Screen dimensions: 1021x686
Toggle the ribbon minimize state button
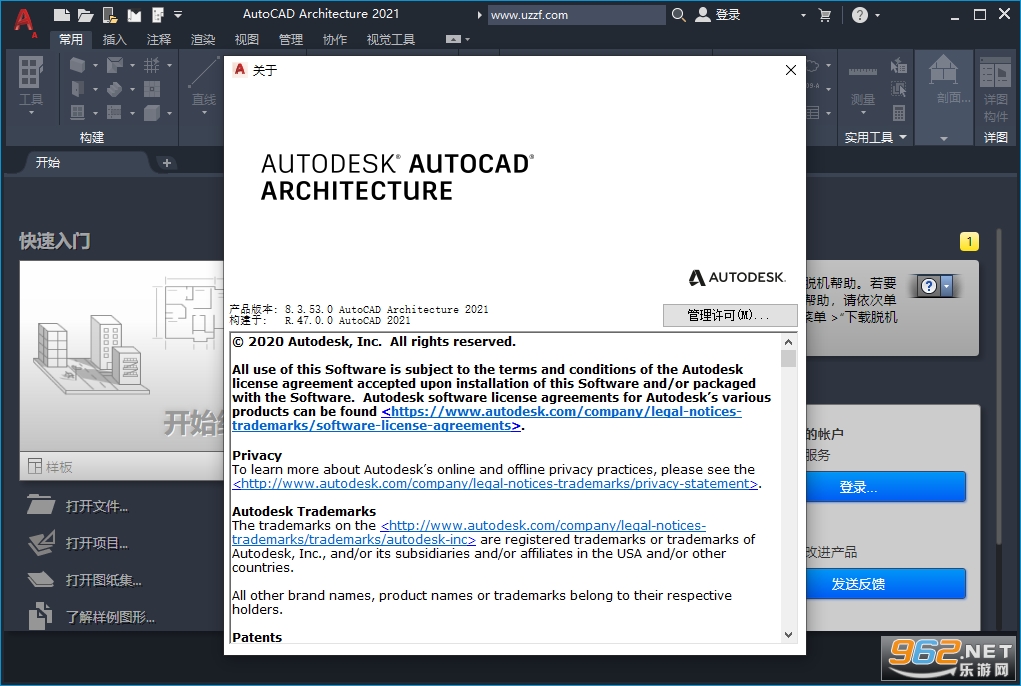pos(453,39)
